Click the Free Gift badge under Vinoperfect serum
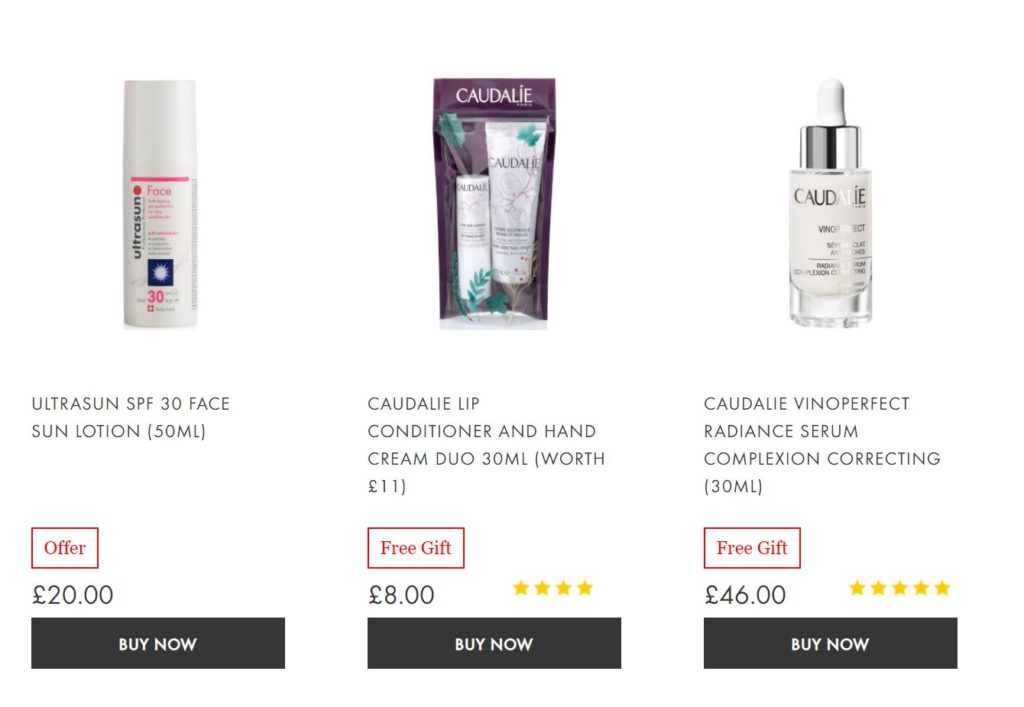The image size is (1024, 707). click(x=752, y=548)
